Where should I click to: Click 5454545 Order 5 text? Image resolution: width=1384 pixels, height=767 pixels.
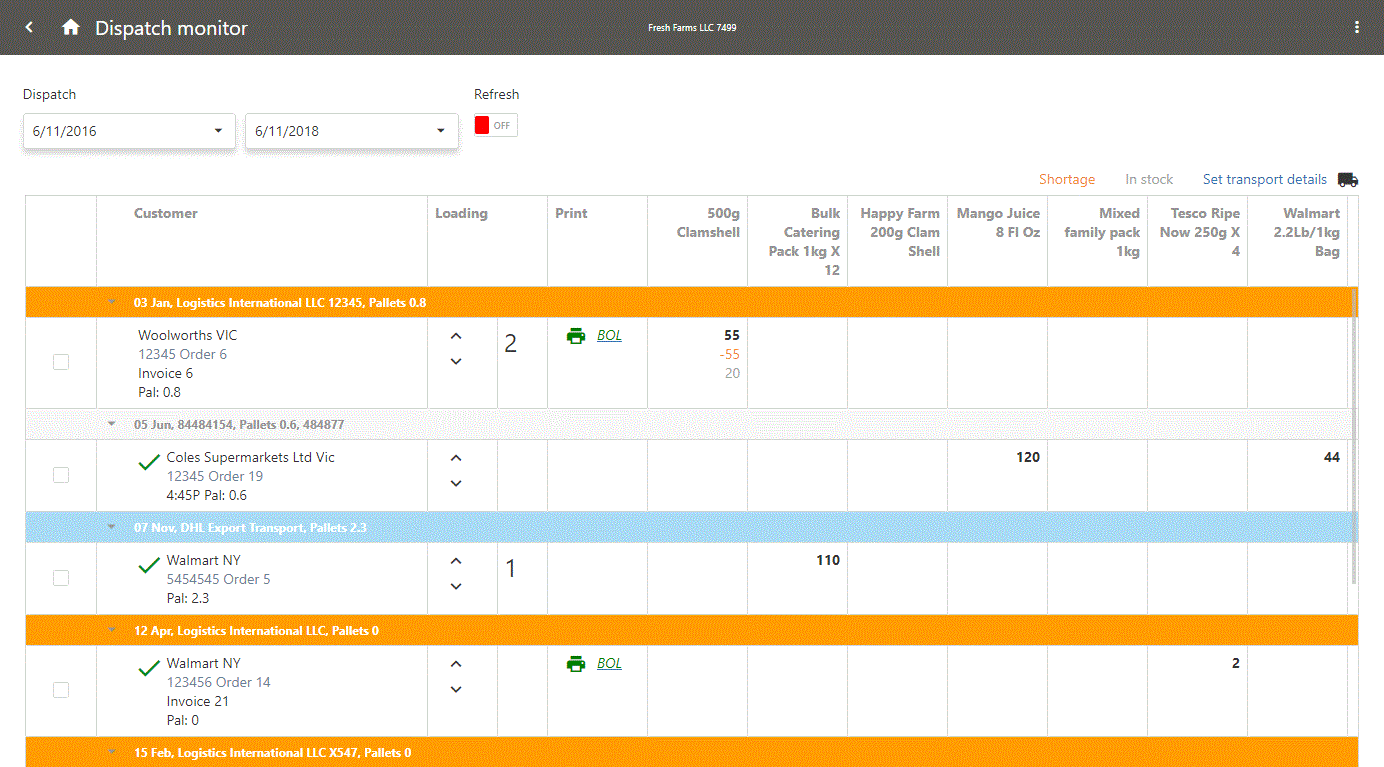pos(218,580)
